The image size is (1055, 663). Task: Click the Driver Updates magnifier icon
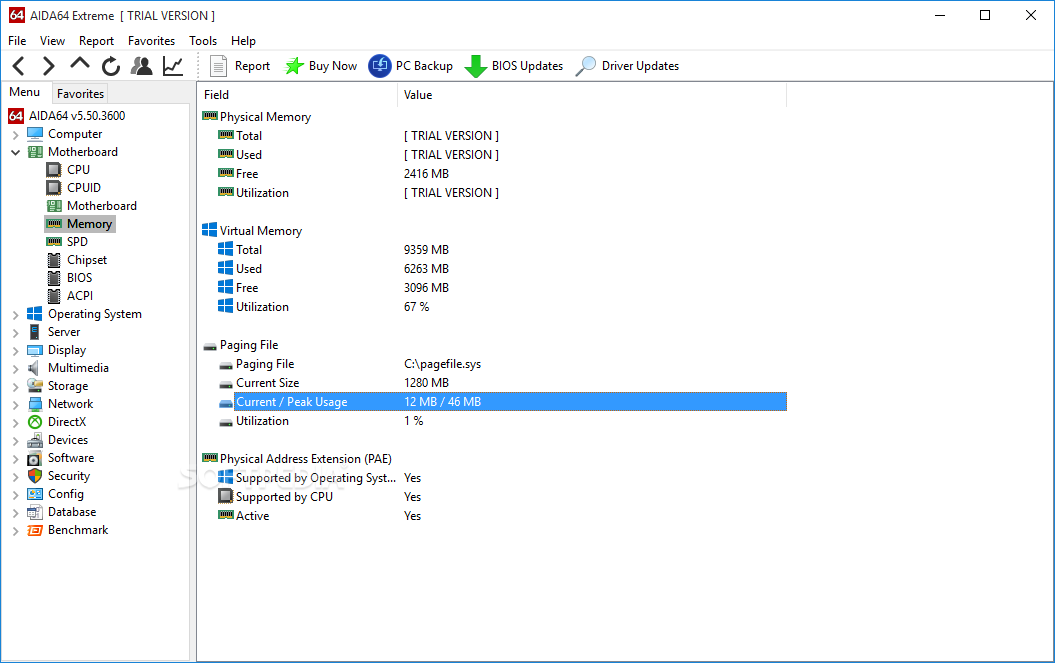(585, 66)
